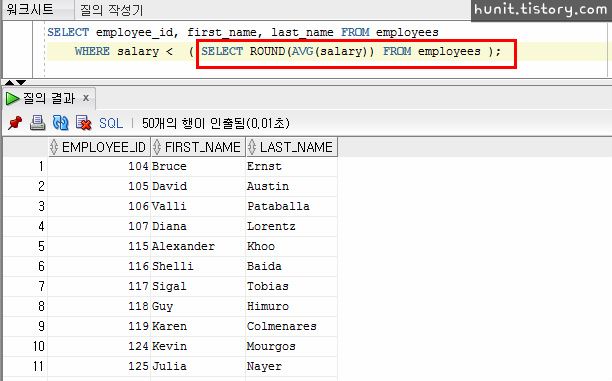This screenshot has width=612, height=381.
Task: Select employee ID cell 107
Action: [99, 226]
